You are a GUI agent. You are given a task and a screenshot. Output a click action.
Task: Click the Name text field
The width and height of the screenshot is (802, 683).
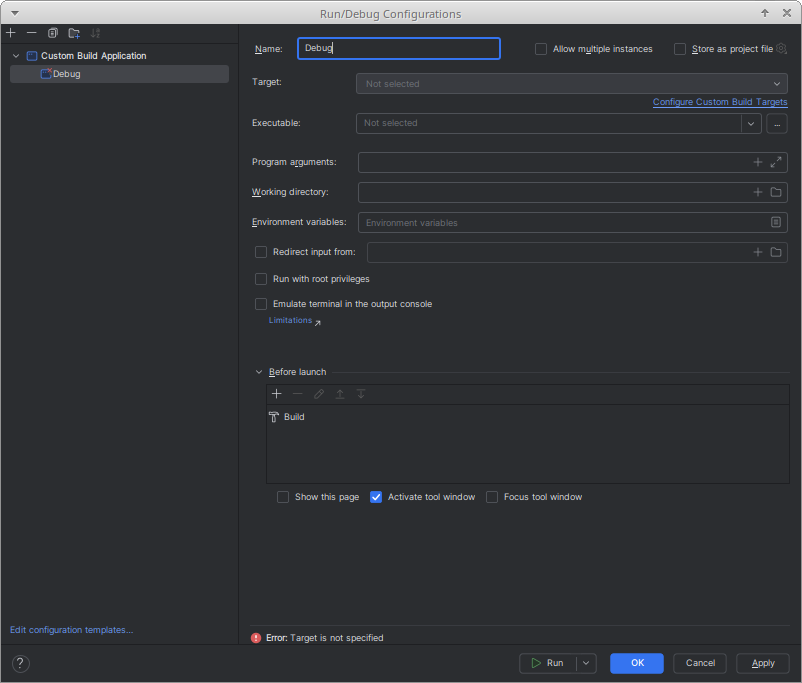398,49
